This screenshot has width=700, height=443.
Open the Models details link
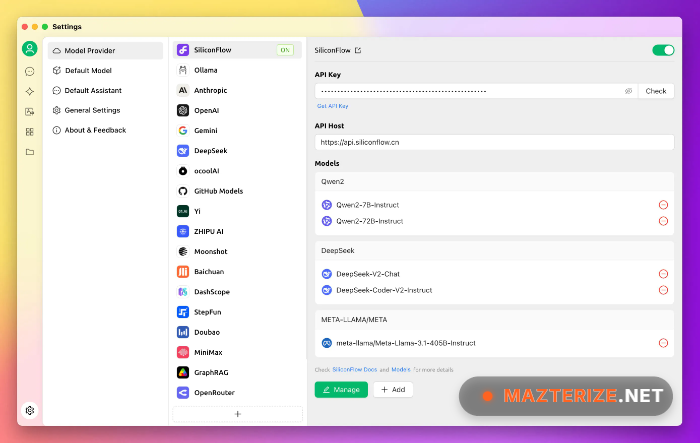[x=400, y=370]
